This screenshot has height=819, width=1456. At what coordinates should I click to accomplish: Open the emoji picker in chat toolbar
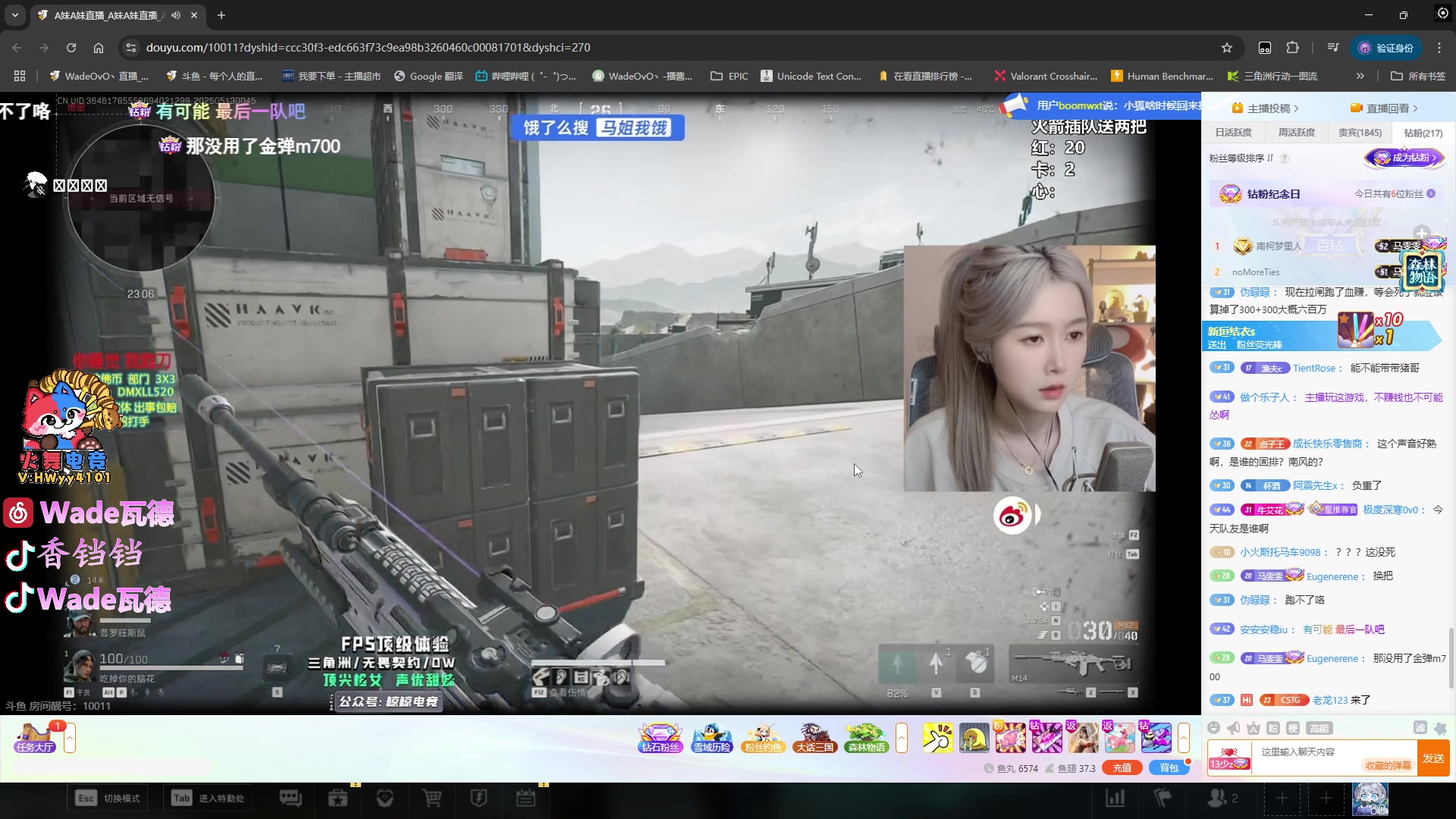1214,728
